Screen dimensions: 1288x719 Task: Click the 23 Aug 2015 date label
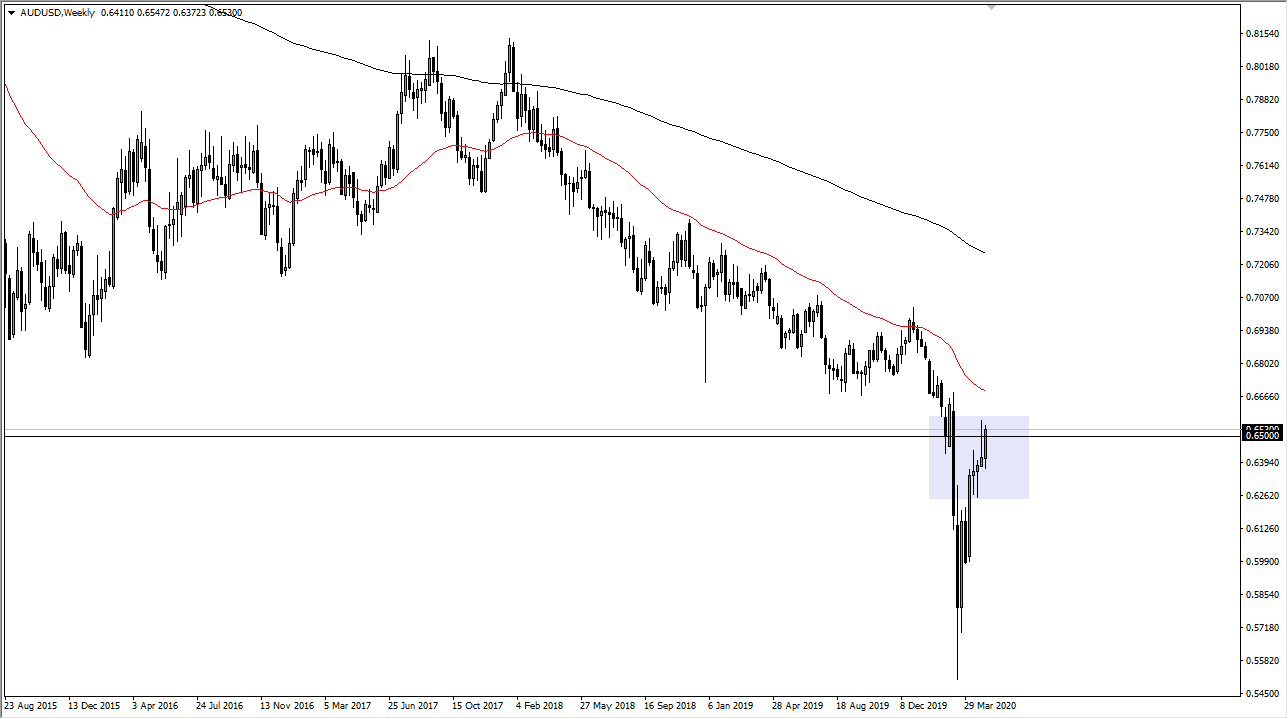point(30,706)
